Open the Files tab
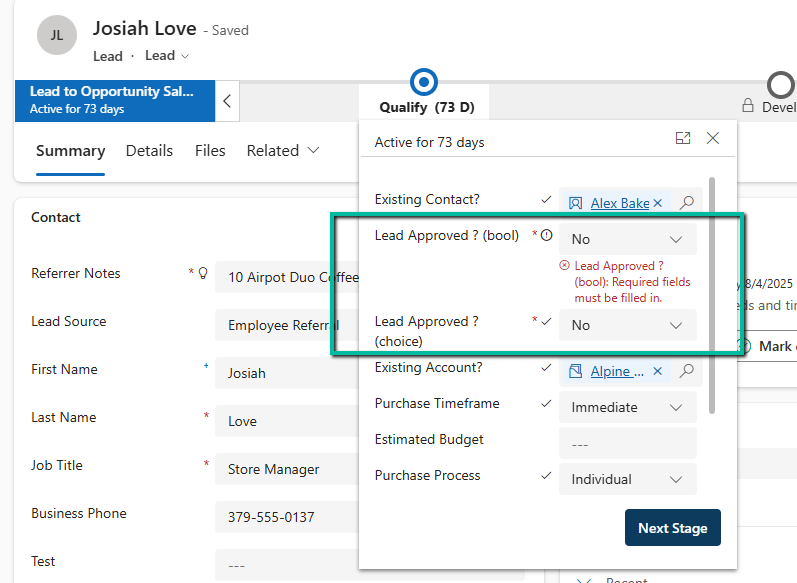 (210, 151)
